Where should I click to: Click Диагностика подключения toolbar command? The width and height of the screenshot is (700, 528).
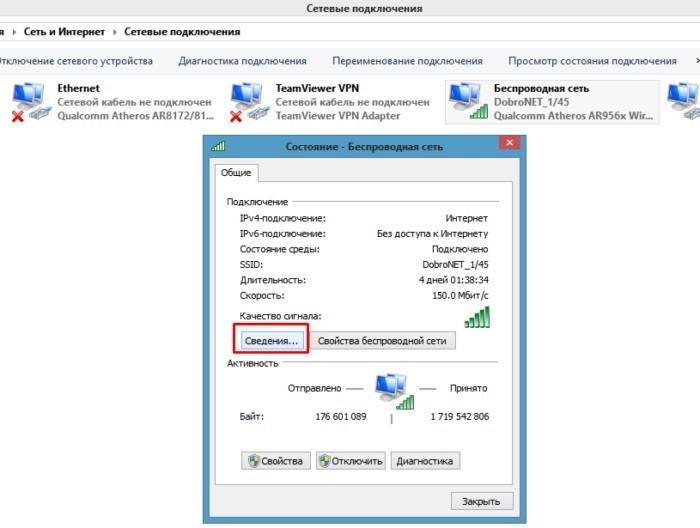[242, 61]
